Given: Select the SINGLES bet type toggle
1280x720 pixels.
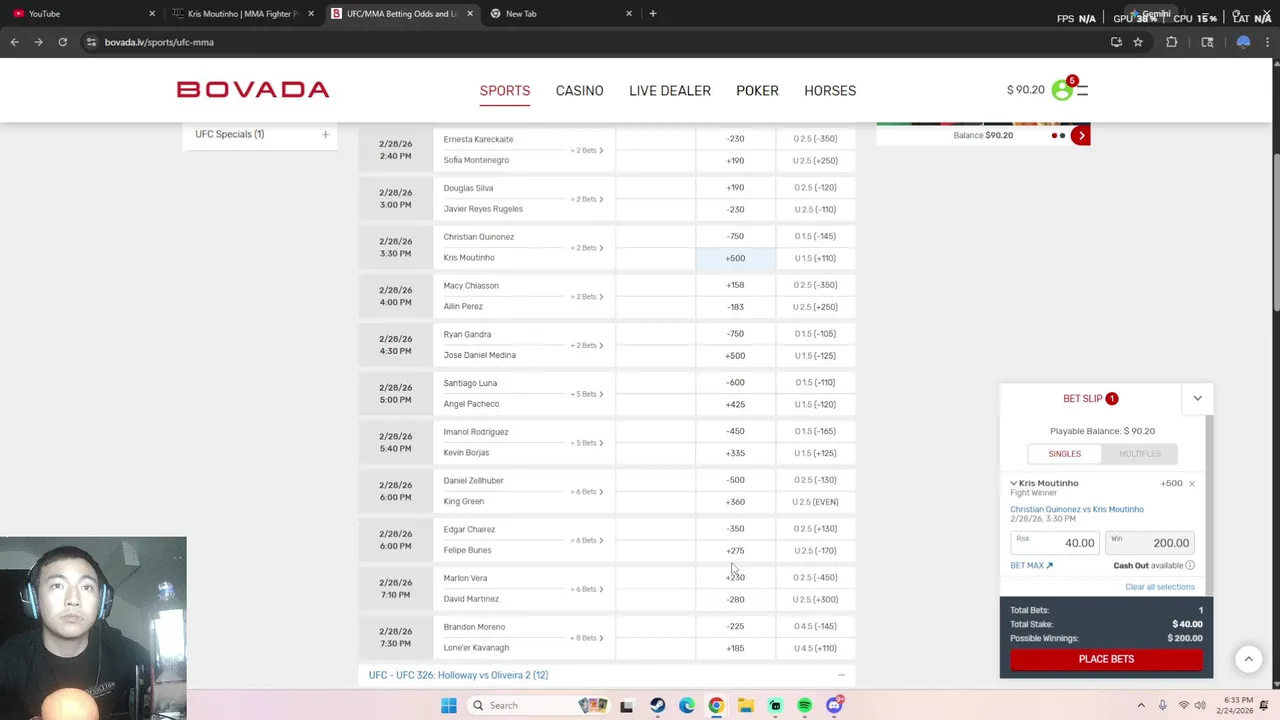Looking at the screenshot, I should tap(1064, 454).
